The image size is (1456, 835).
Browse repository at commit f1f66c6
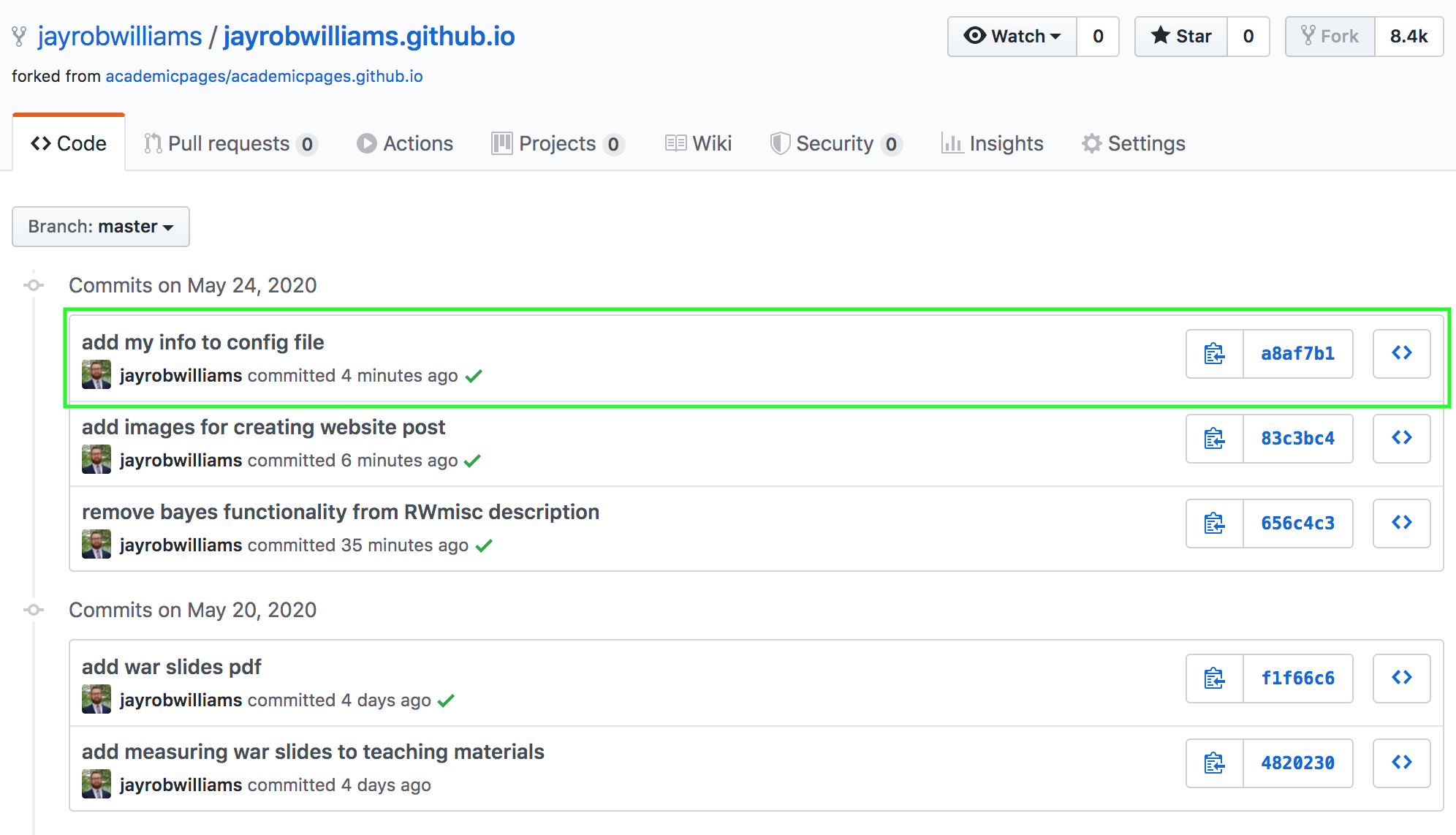(x=1401, y=679)
